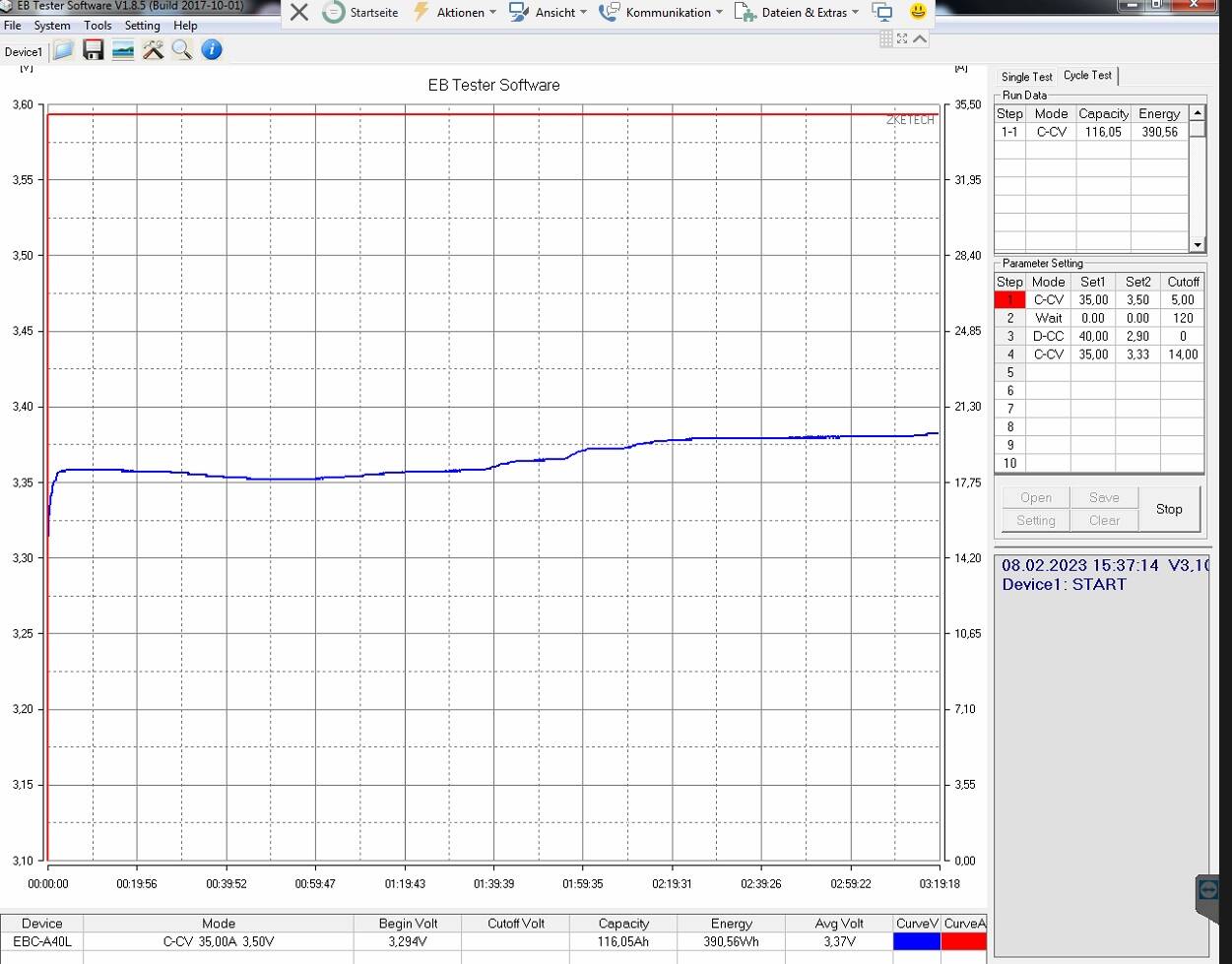Click the yellow smiley feedback icon
This screenshot has height=964, width=1232.
(918, 12)
